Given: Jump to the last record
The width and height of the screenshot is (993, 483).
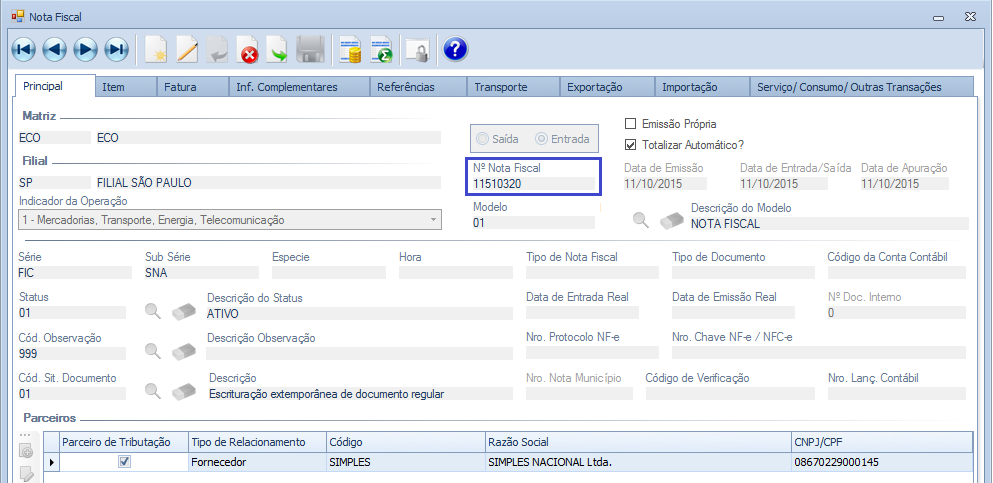Looking at the screenshot, I should coord(117,49).
